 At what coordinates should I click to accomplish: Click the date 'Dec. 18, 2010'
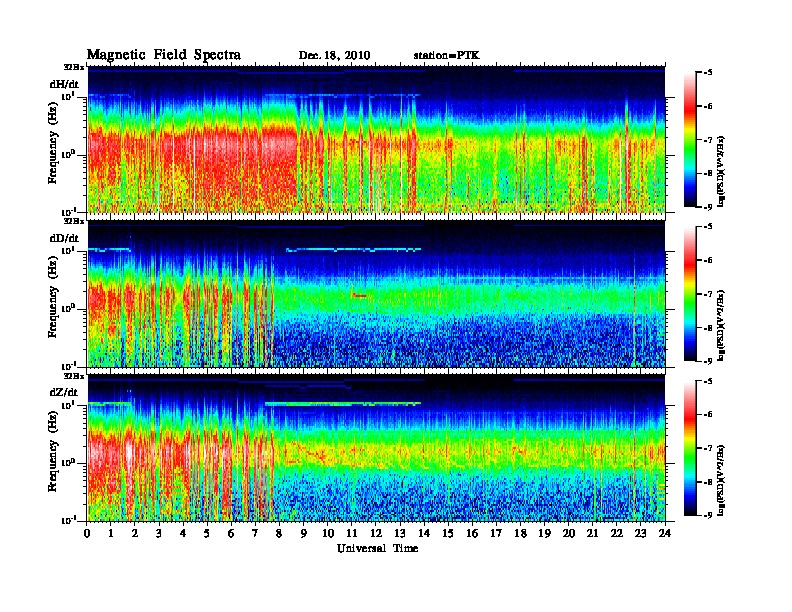[334, 56]
